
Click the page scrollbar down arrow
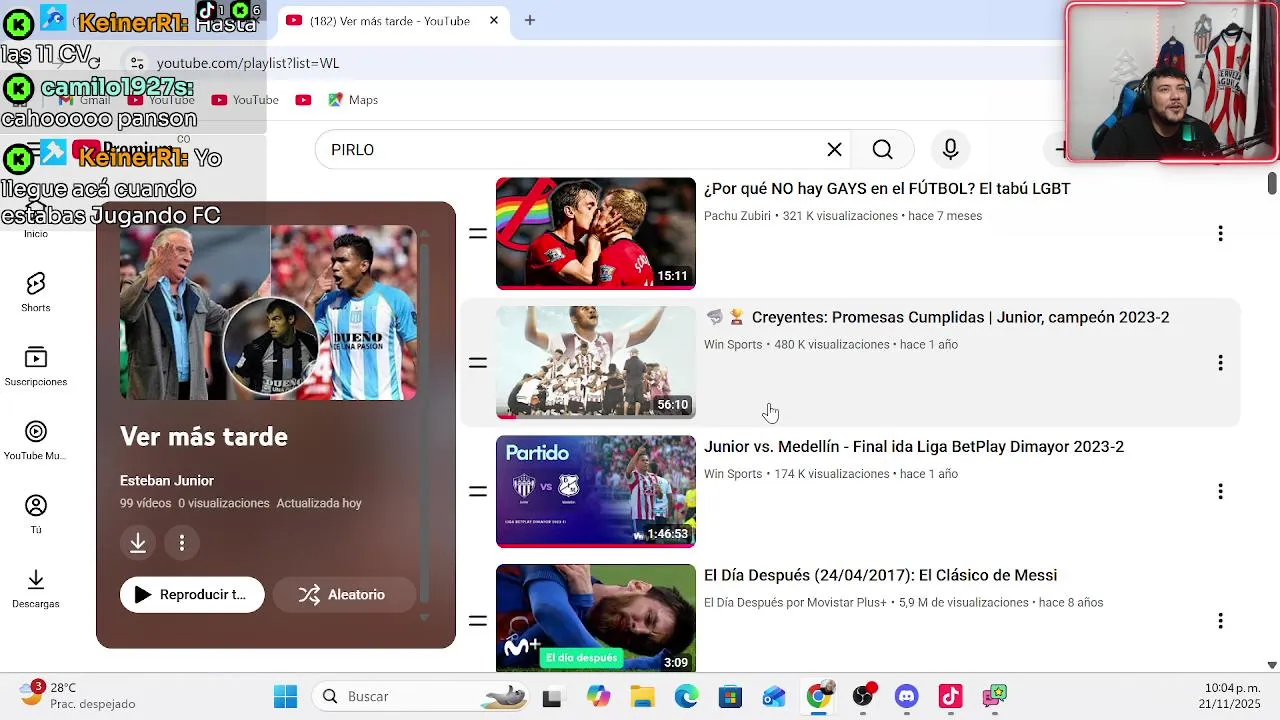[1272, 665]
